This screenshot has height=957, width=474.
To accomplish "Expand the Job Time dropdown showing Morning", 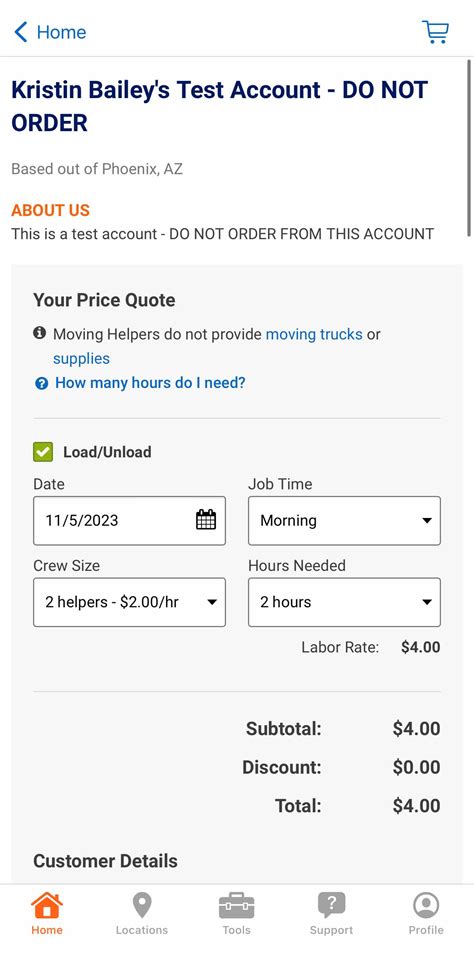I will [344, 521].
